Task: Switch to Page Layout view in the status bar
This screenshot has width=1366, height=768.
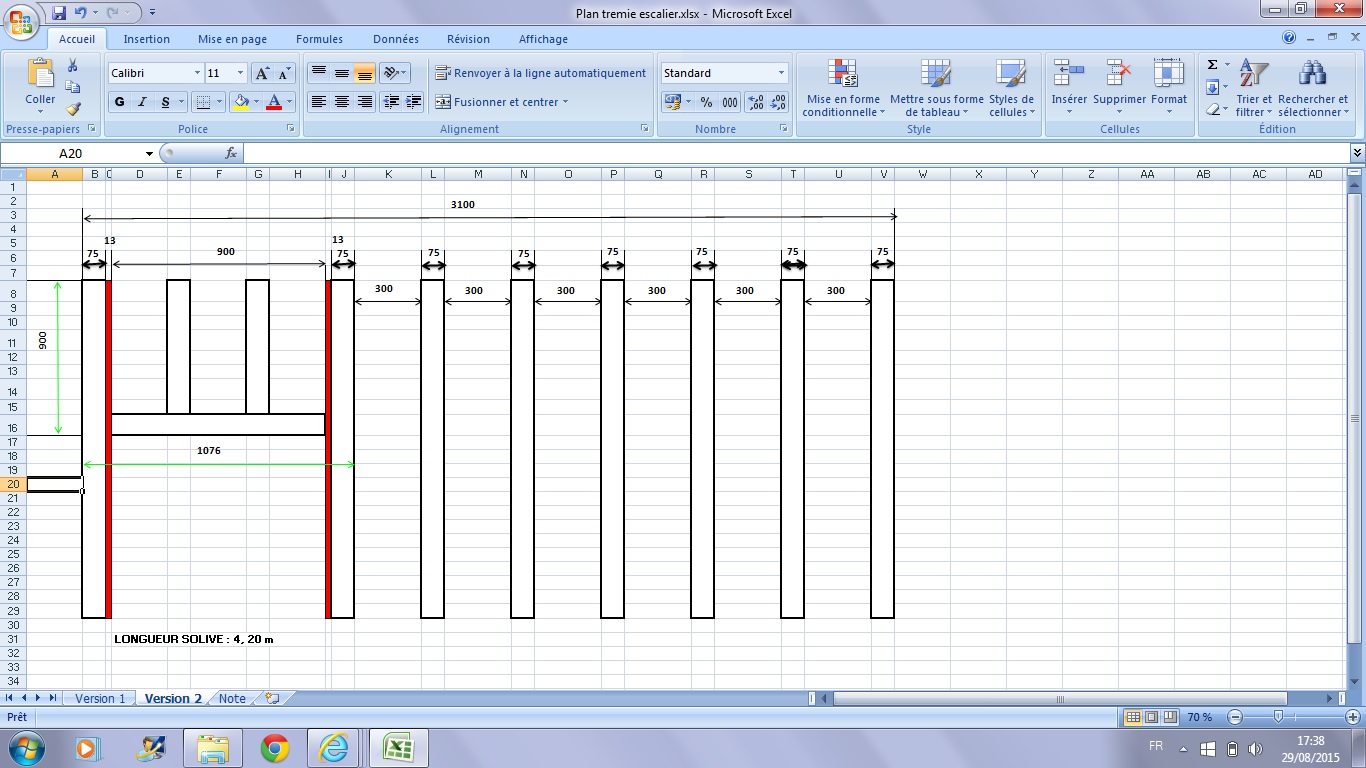Action: point(1150,717)
